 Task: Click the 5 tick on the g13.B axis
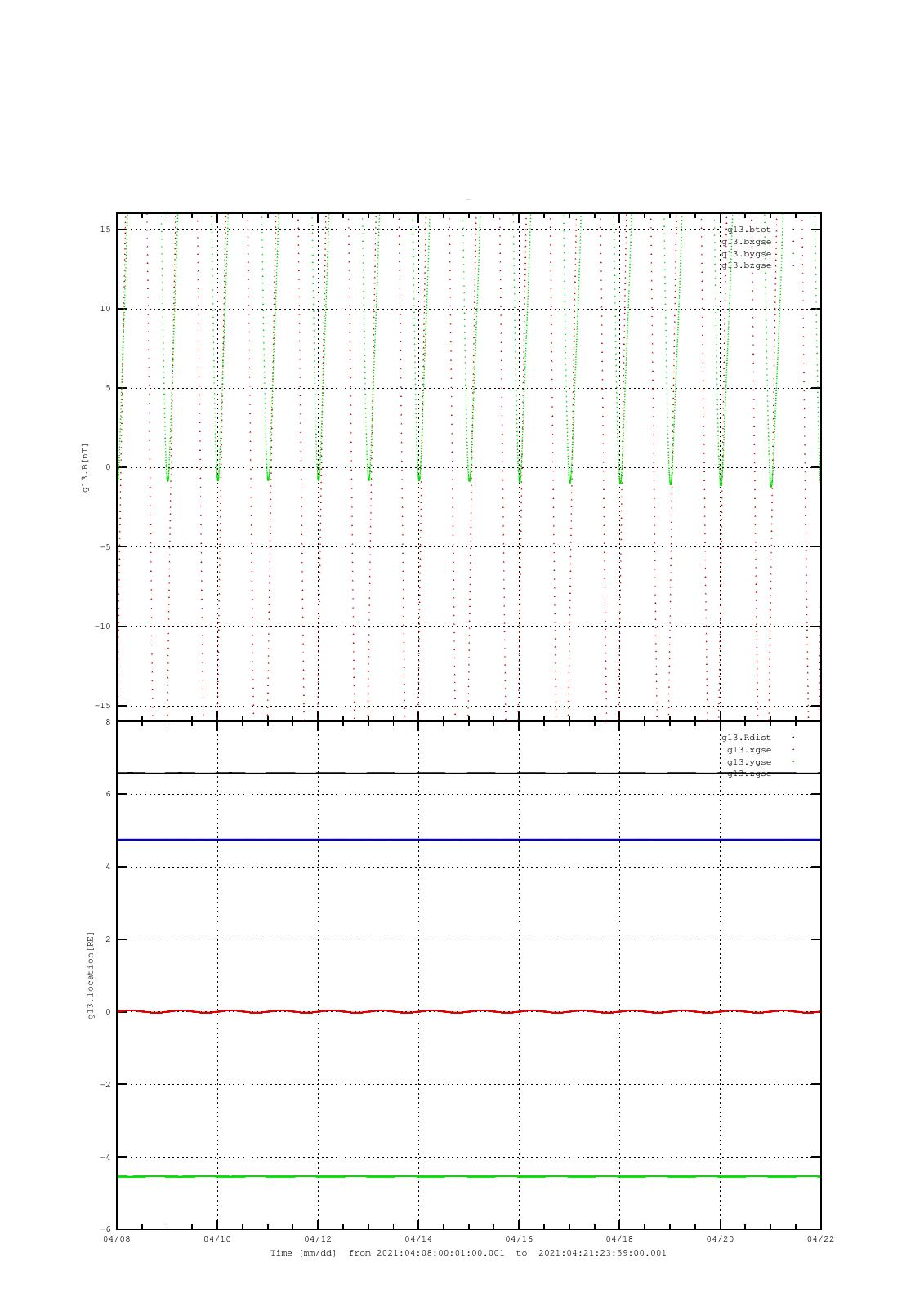click(x=108, y=388)
